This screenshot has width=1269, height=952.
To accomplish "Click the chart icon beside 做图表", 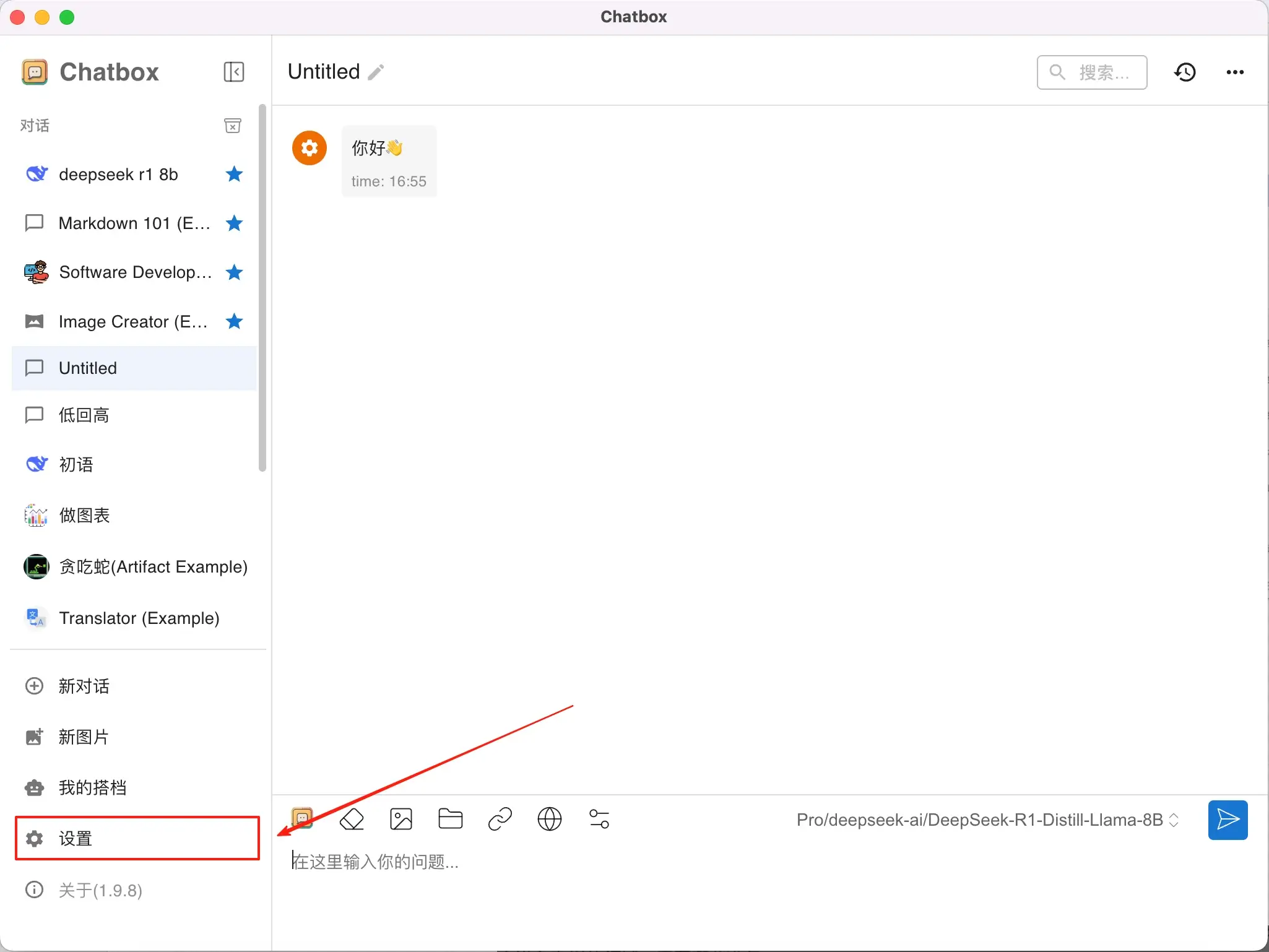I will tap(35, 515).
